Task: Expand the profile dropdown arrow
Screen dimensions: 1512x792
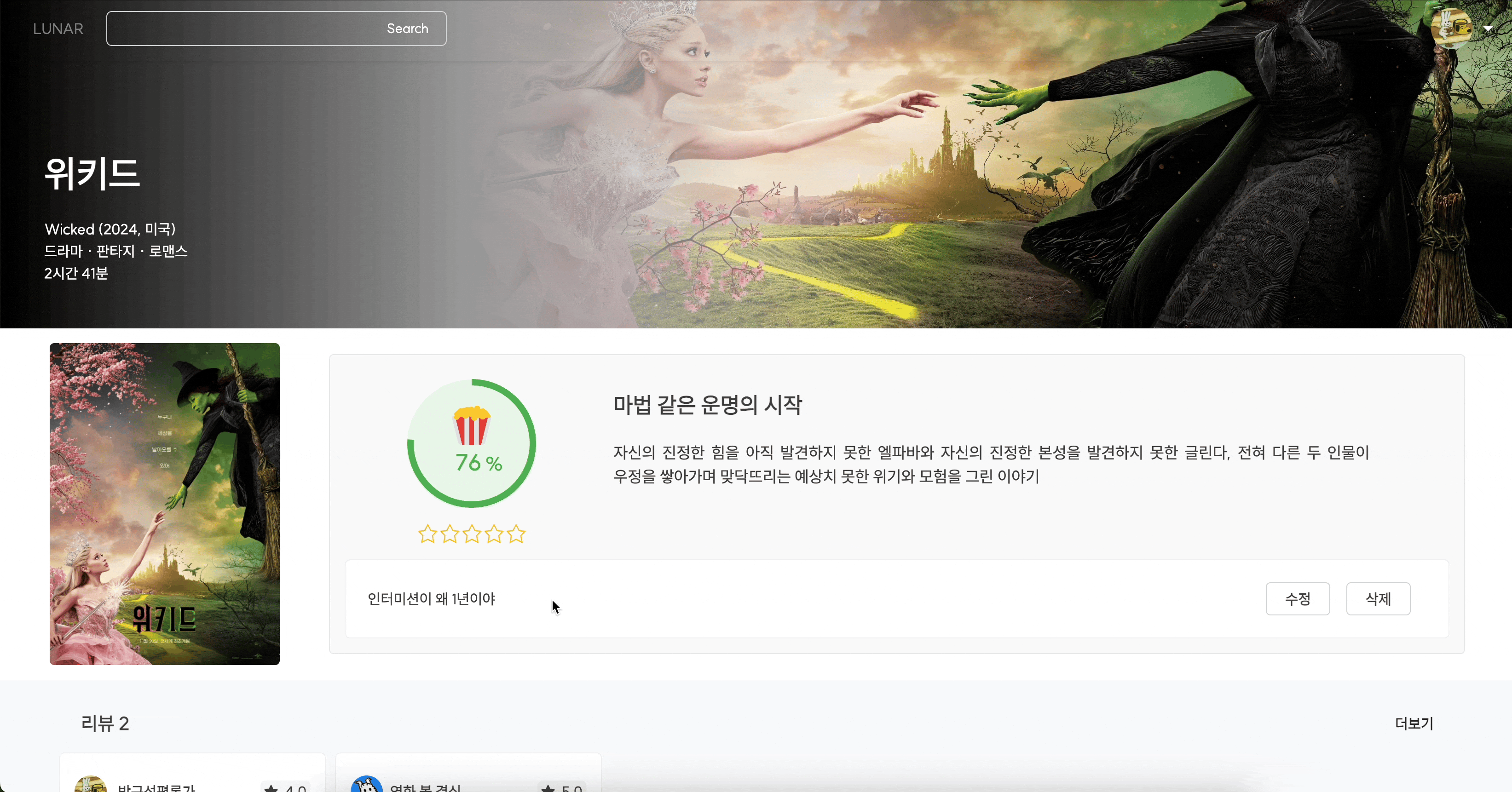Action: click(1488, 28)
